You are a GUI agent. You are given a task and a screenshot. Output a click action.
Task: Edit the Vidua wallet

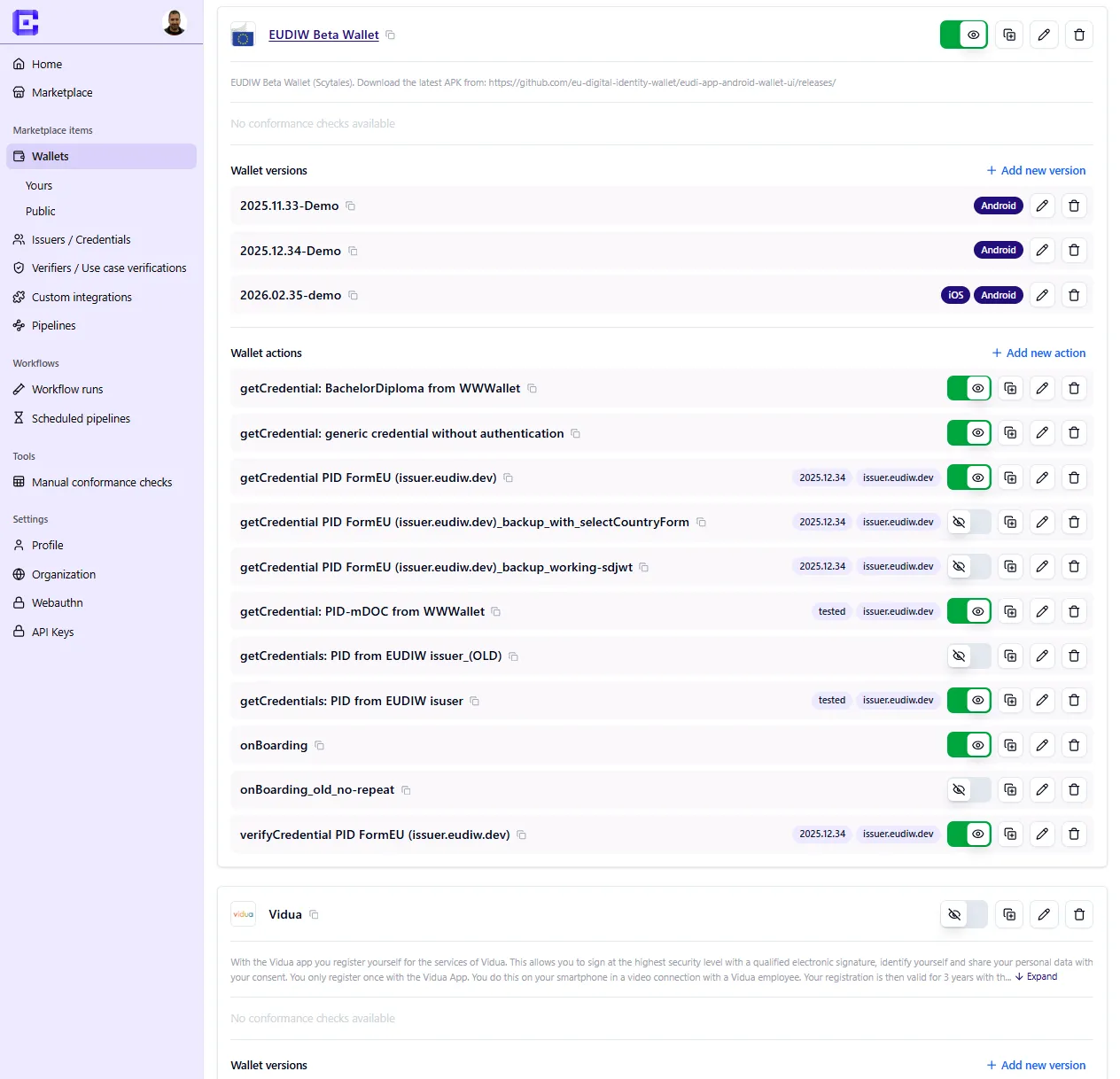[1044, 914]
